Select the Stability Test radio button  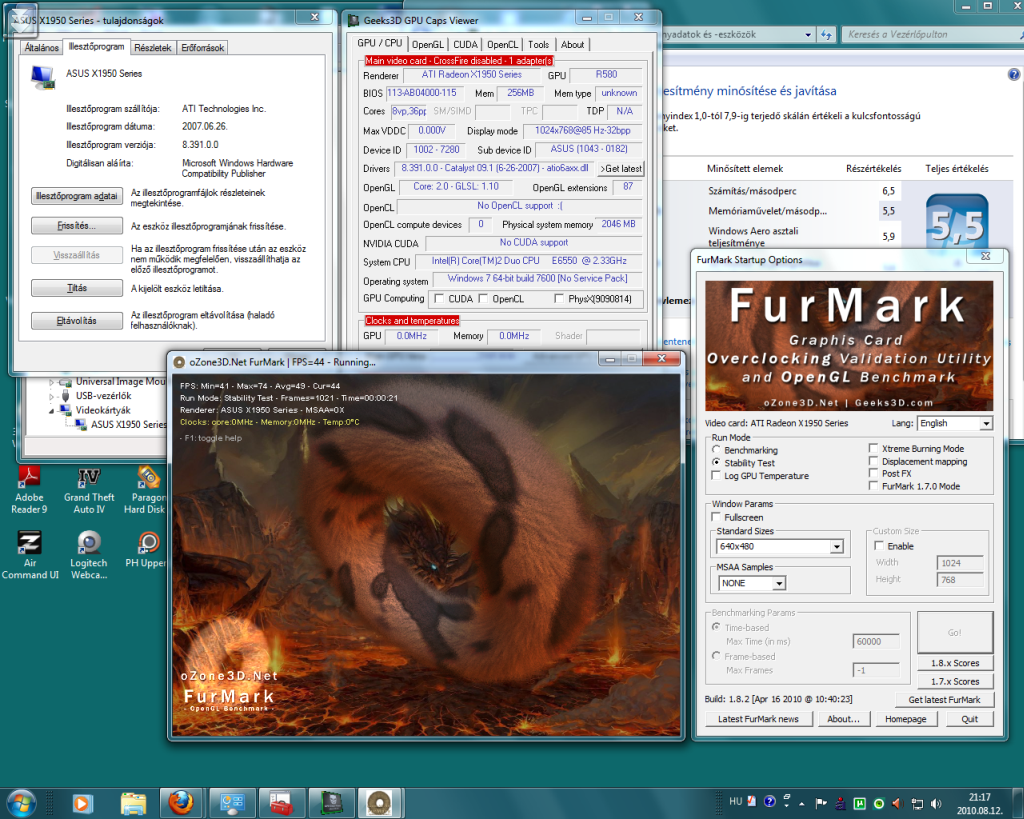pyautogui.click(x=716, y=462)
